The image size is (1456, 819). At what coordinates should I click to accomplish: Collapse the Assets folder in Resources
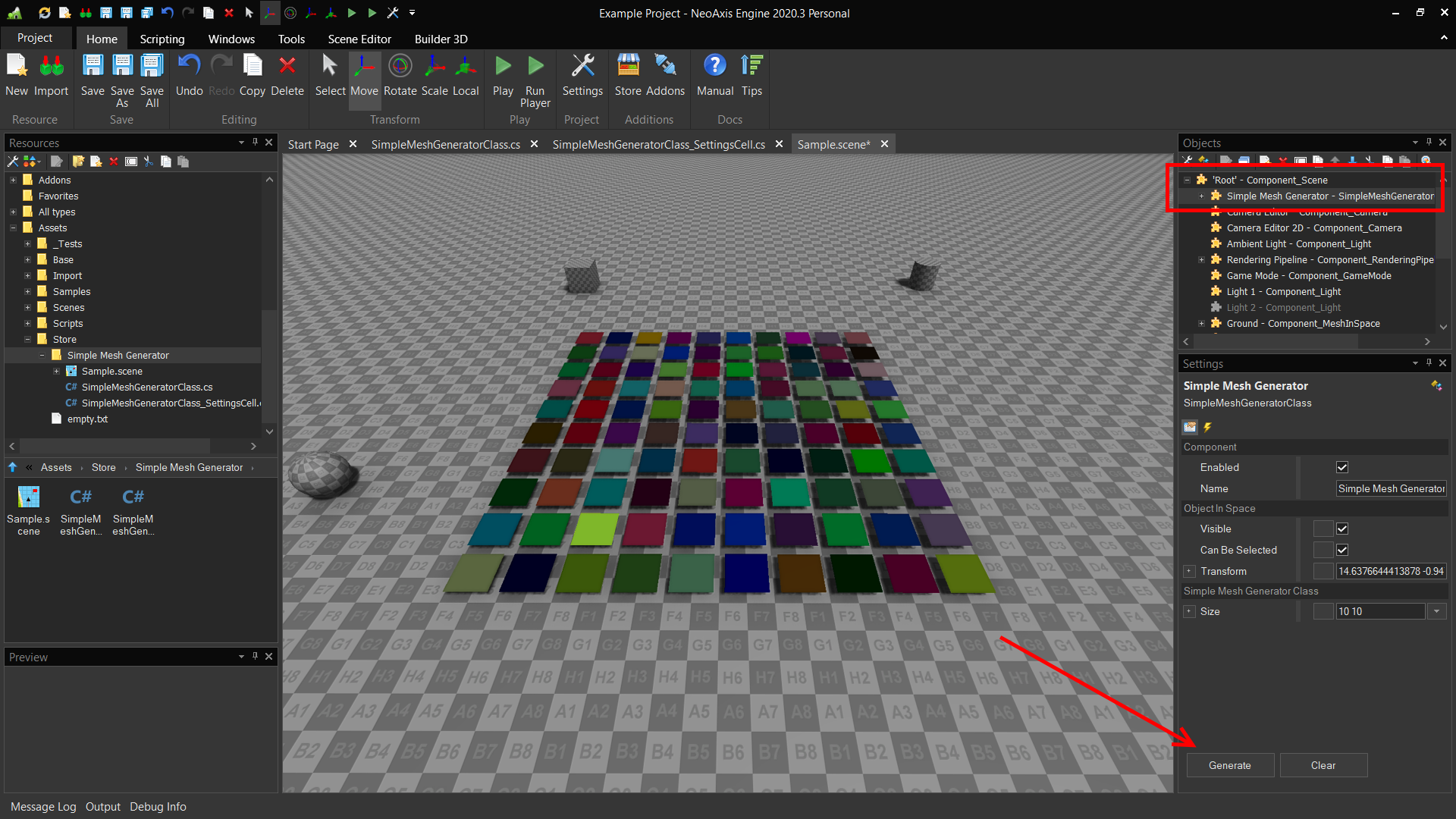[13, 227]
